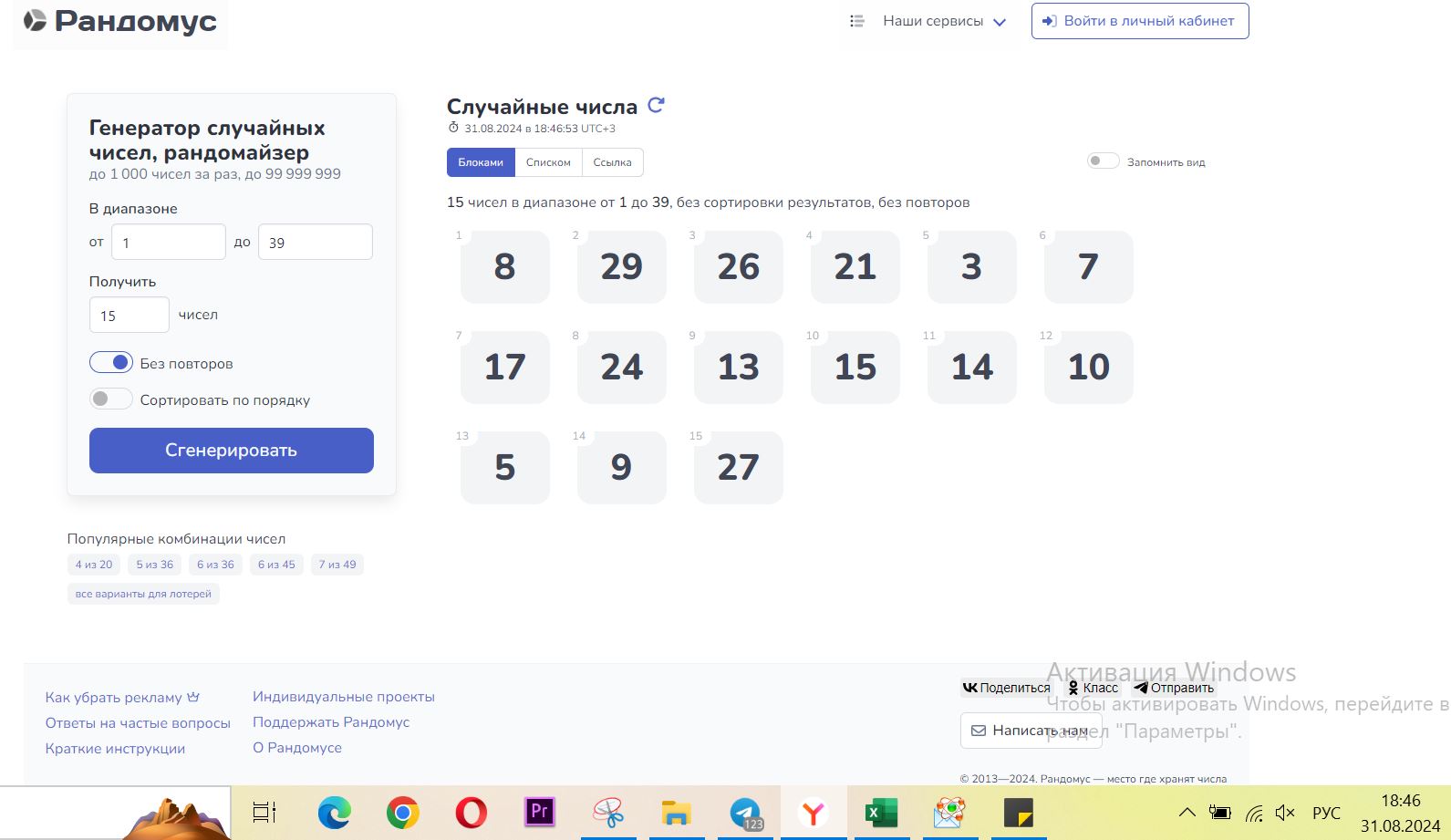Viewport: 1451px width, 840px height.
Task: Click the range end field containing 39
Action: coord(316,242)
